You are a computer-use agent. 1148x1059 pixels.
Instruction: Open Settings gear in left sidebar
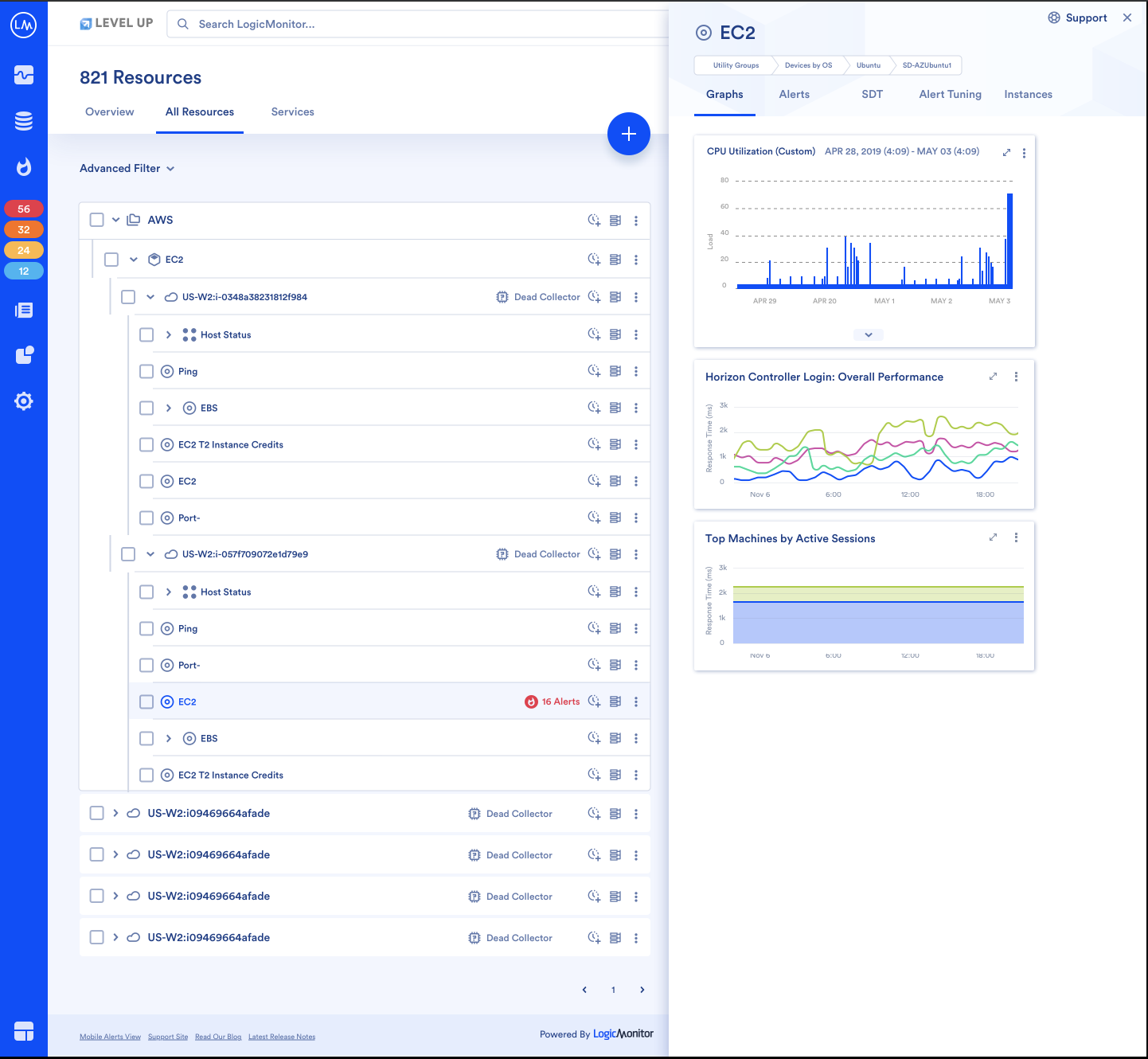coord(24,401)
